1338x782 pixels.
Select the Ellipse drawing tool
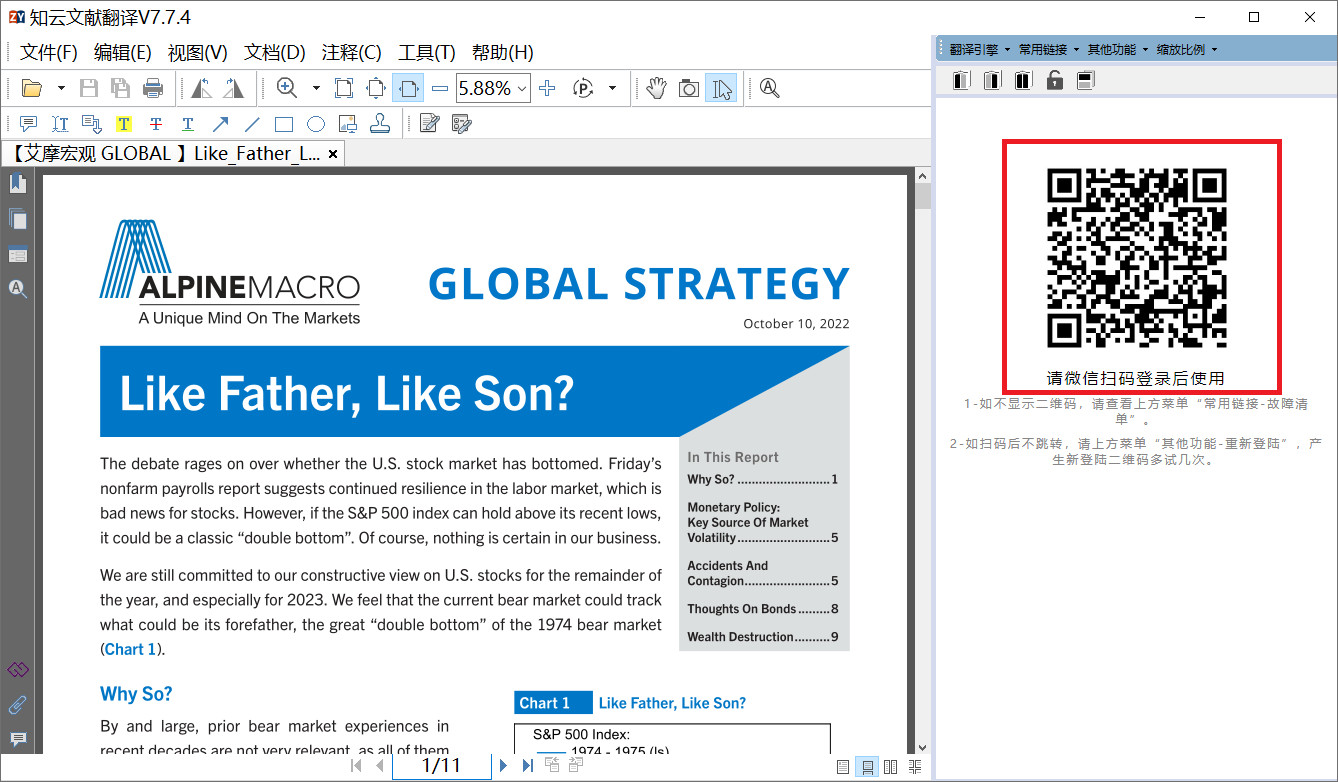coord(316,124)
